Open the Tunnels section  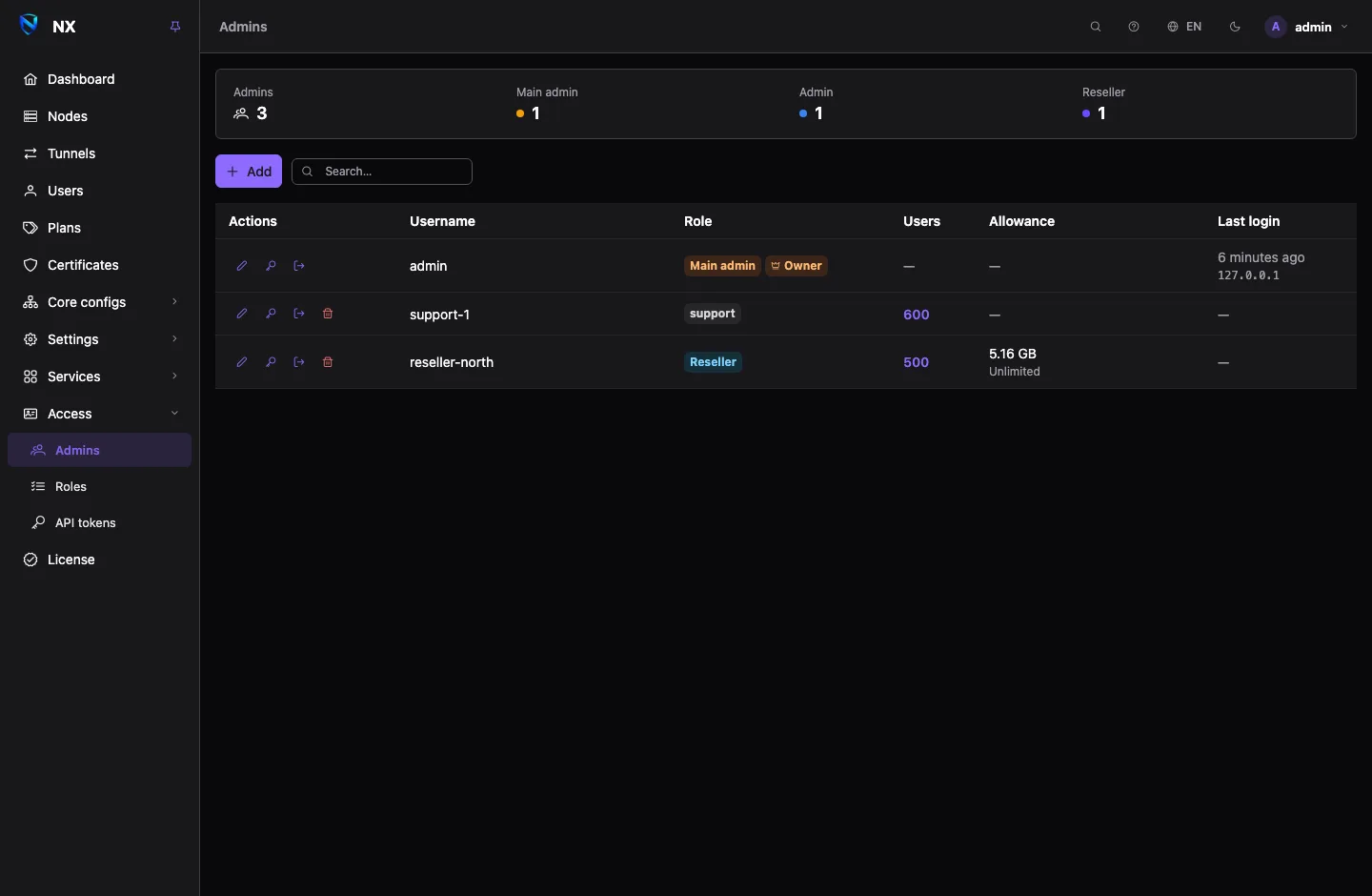click(x=99, y=153)
